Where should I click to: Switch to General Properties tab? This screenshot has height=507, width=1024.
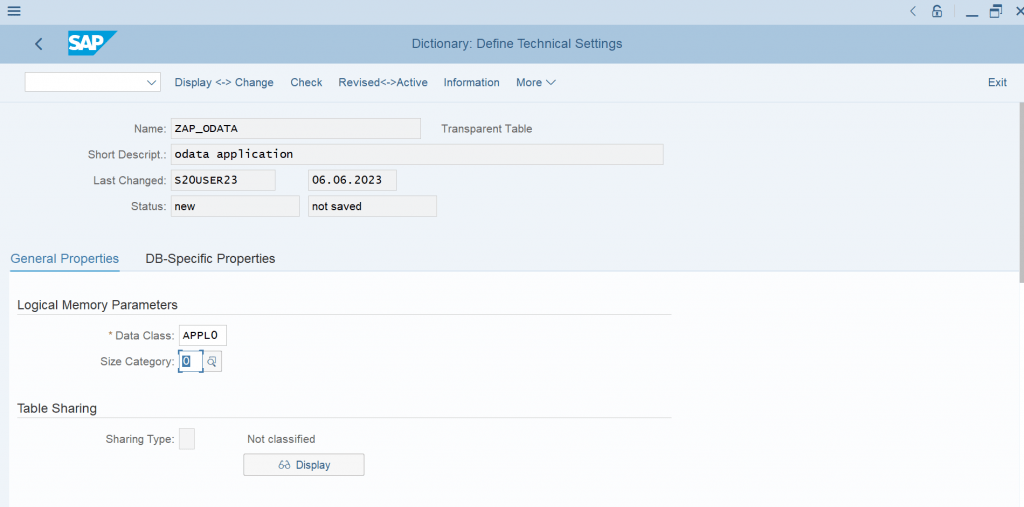tap(65, 259)
